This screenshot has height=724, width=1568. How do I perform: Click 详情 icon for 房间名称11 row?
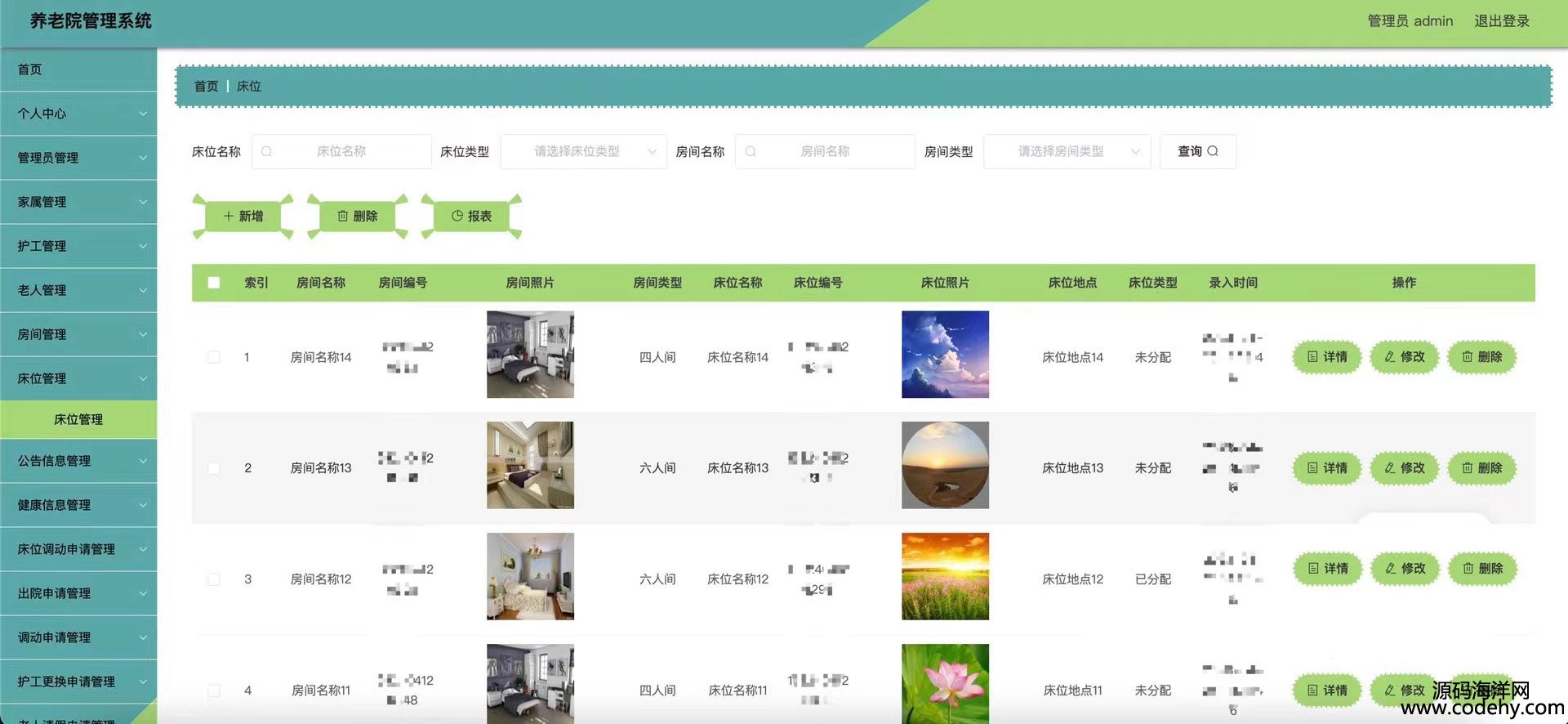click(x=1312, y=690)
